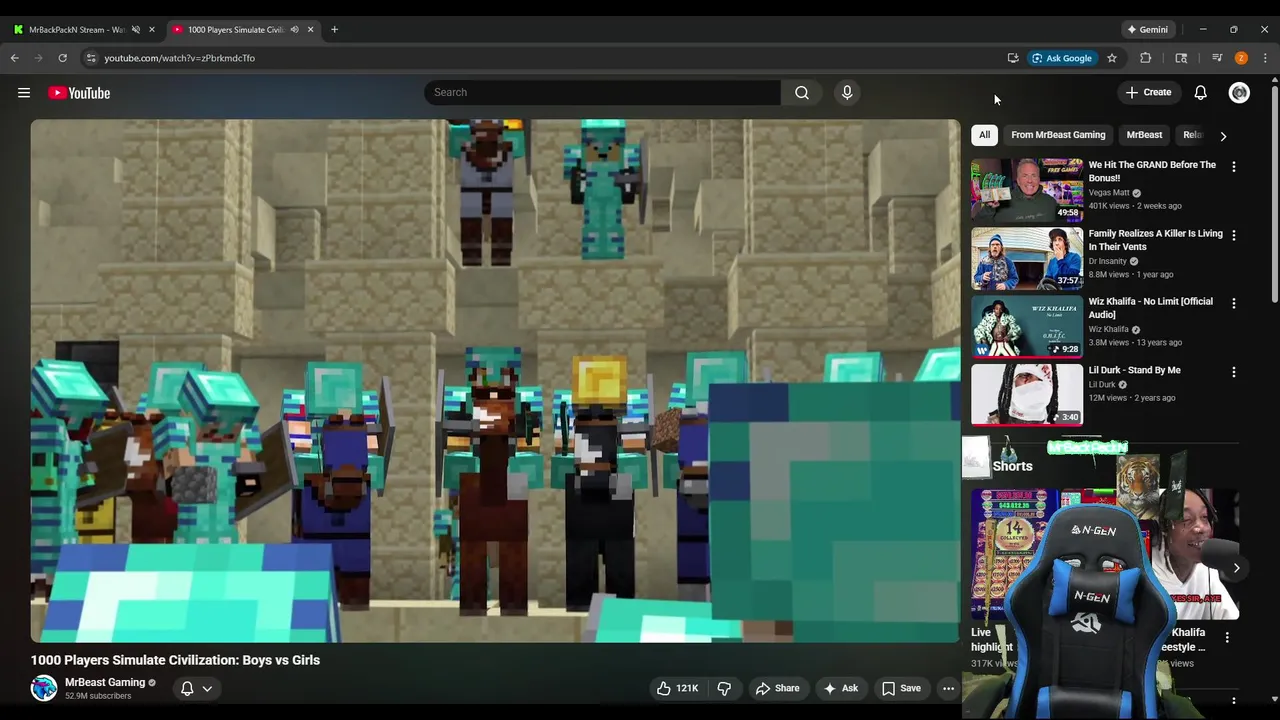1280x720 pixels.
Task: Click the install app icon in address bar
Action: coord(1013,58)
